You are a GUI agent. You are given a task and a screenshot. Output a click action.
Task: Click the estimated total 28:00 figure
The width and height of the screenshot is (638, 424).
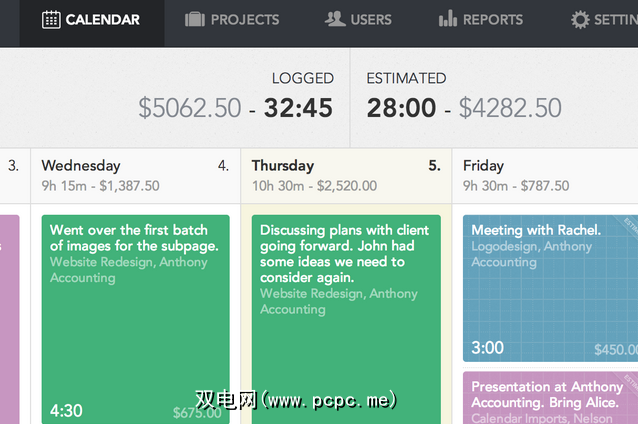click(401, 108)
